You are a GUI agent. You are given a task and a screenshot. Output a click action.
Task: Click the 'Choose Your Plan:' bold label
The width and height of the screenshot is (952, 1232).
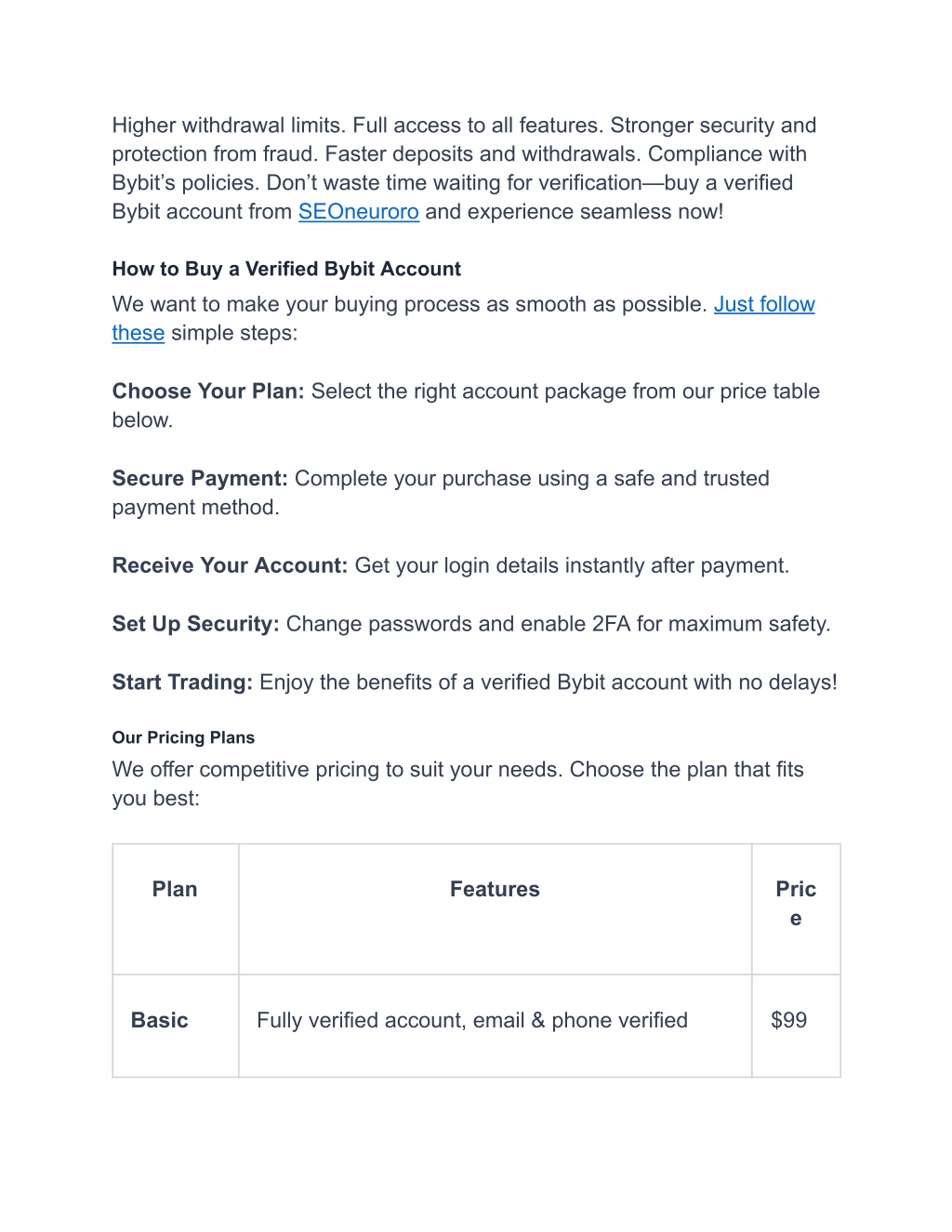tap(208, 391)
